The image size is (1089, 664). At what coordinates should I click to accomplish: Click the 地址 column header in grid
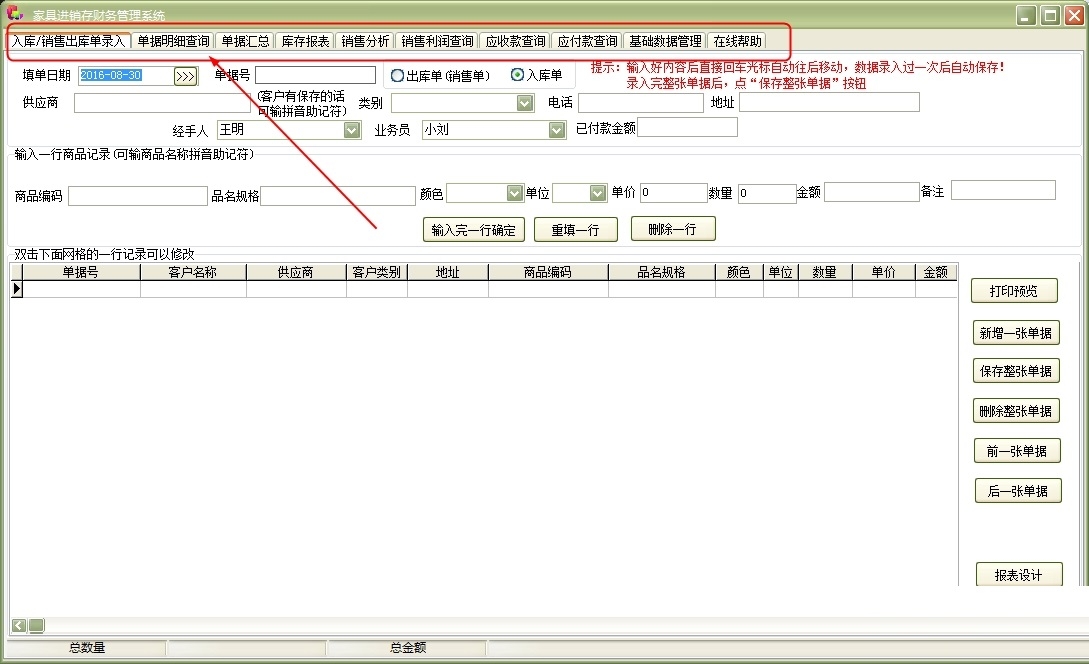447,272
